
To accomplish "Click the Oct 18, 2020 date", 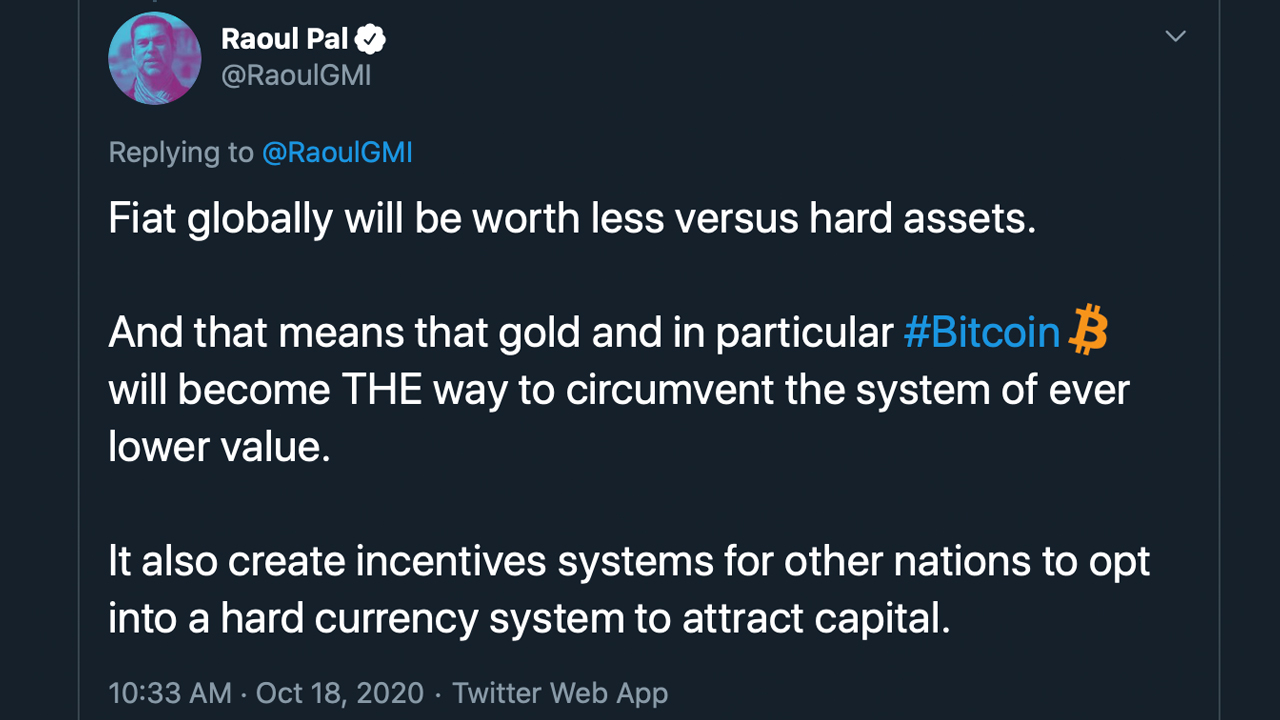I will (x=340, y=693).
